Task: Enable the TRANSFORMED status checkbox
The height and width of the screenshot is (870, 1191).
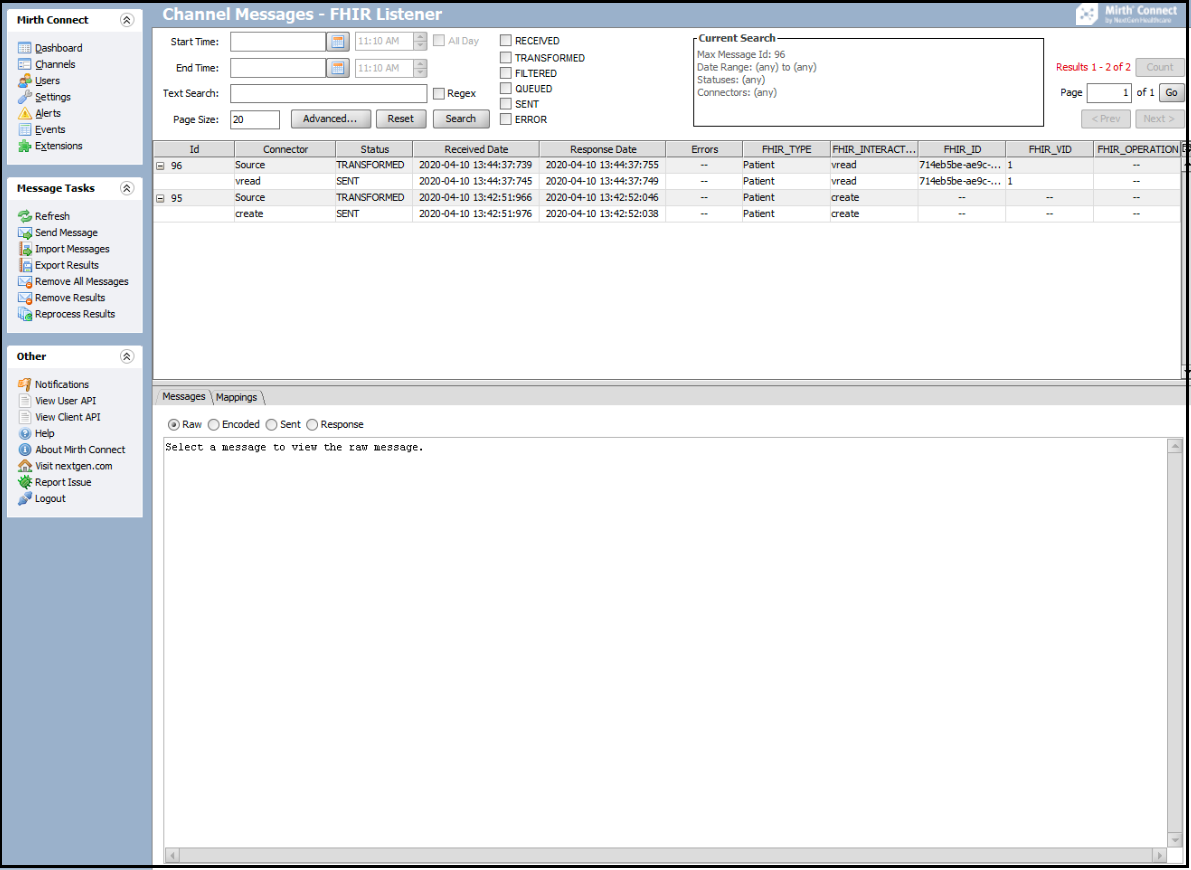Action: click(506, 58)
